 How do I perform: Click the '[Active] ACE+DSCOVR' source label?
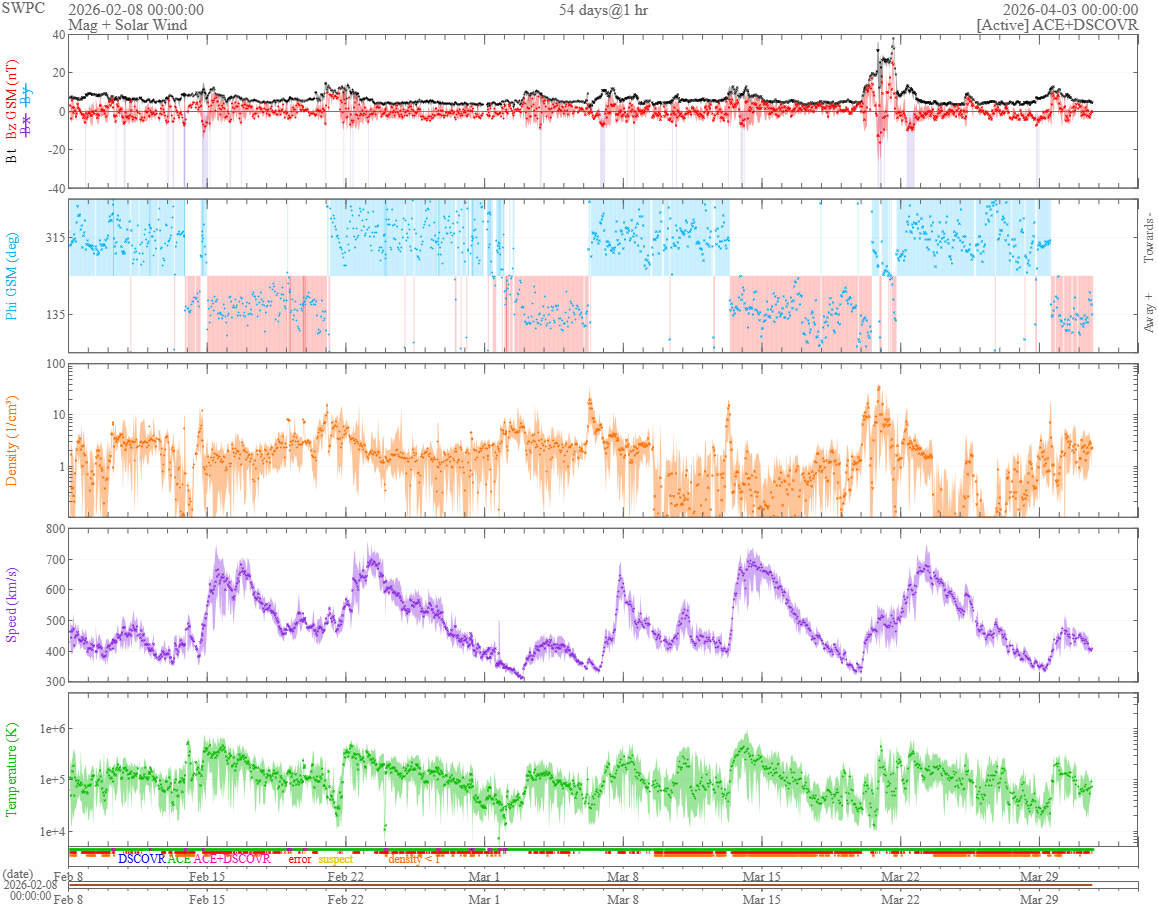point(1057,25)
